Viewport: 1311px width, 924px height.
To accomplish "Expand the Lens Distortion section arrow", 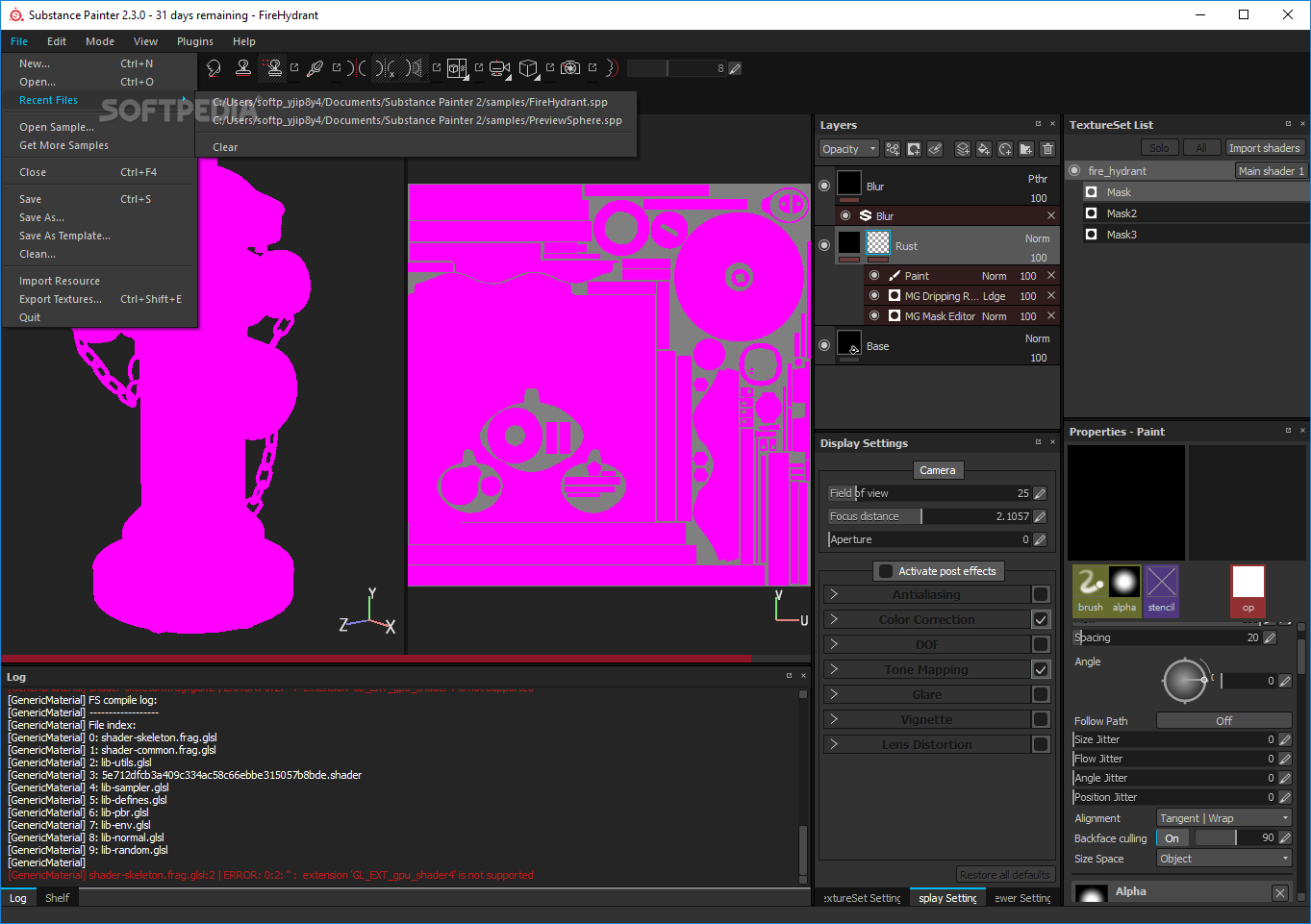I will [x=834, y=744].
